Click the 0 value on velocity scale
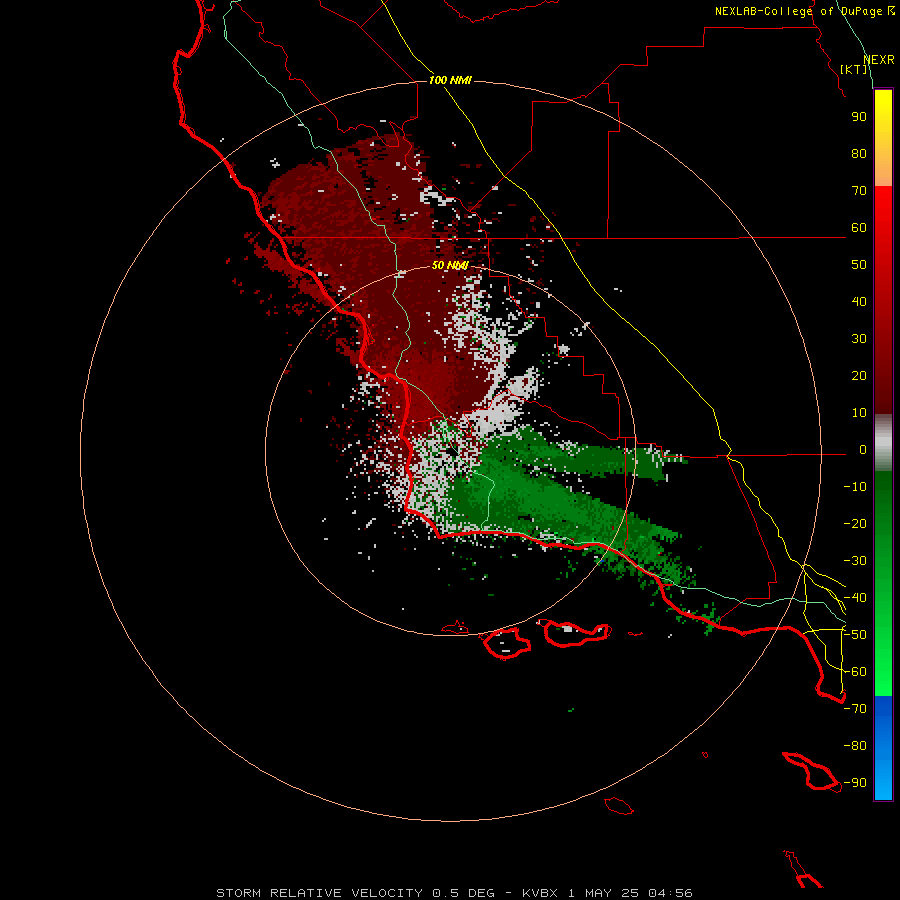The image size is (900, 900). coord(863,449)
